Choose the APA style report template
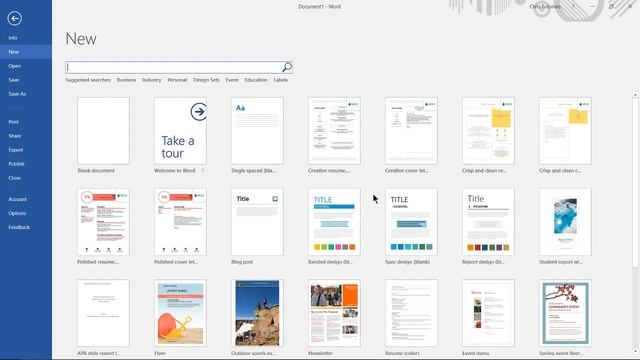Viewport: 640px width, 360px height. click(x=103, y=313)
